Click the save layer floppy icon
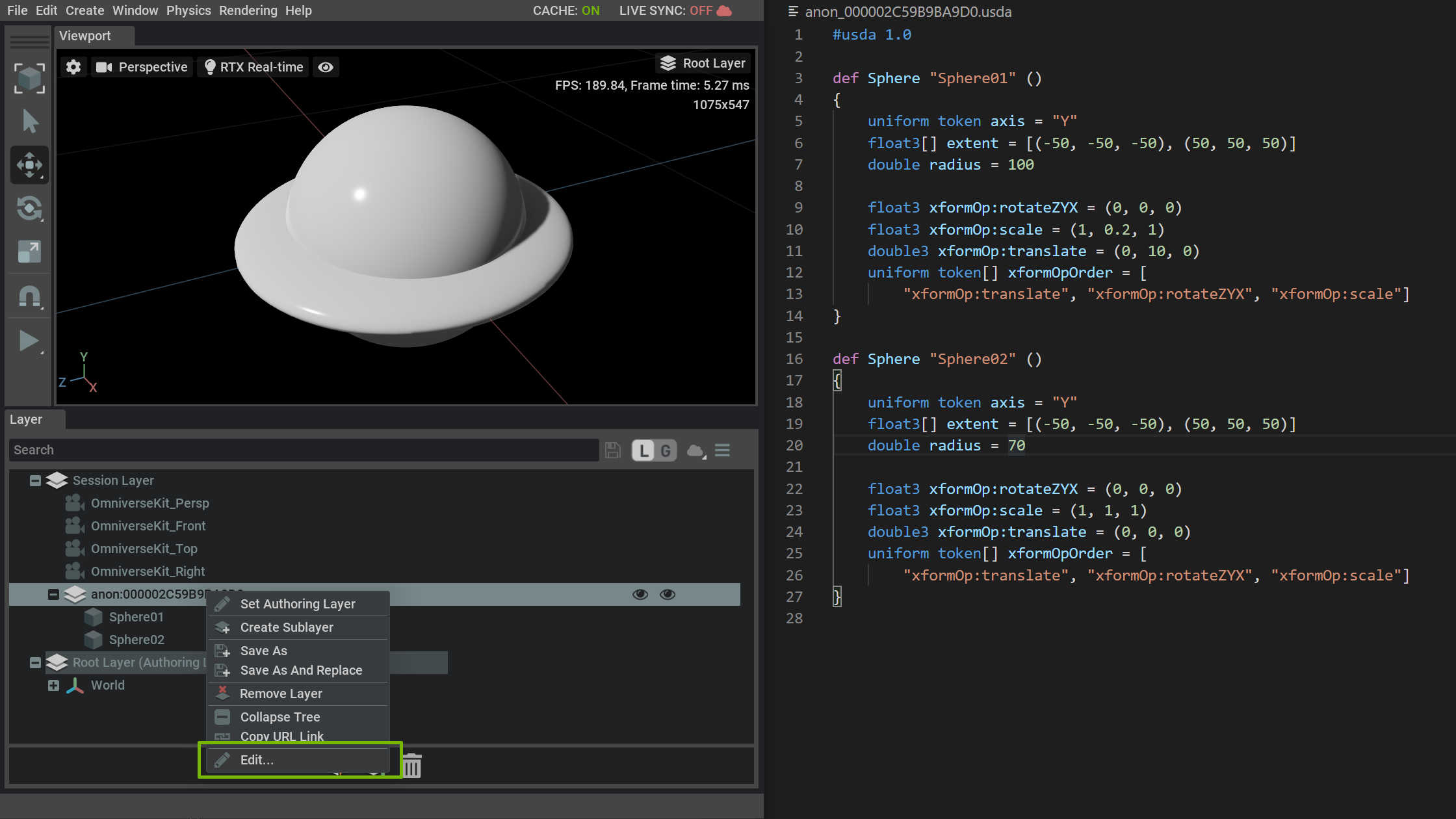Screen dimensions: 1456x819 pyautogui.click(x=612, y=450)
